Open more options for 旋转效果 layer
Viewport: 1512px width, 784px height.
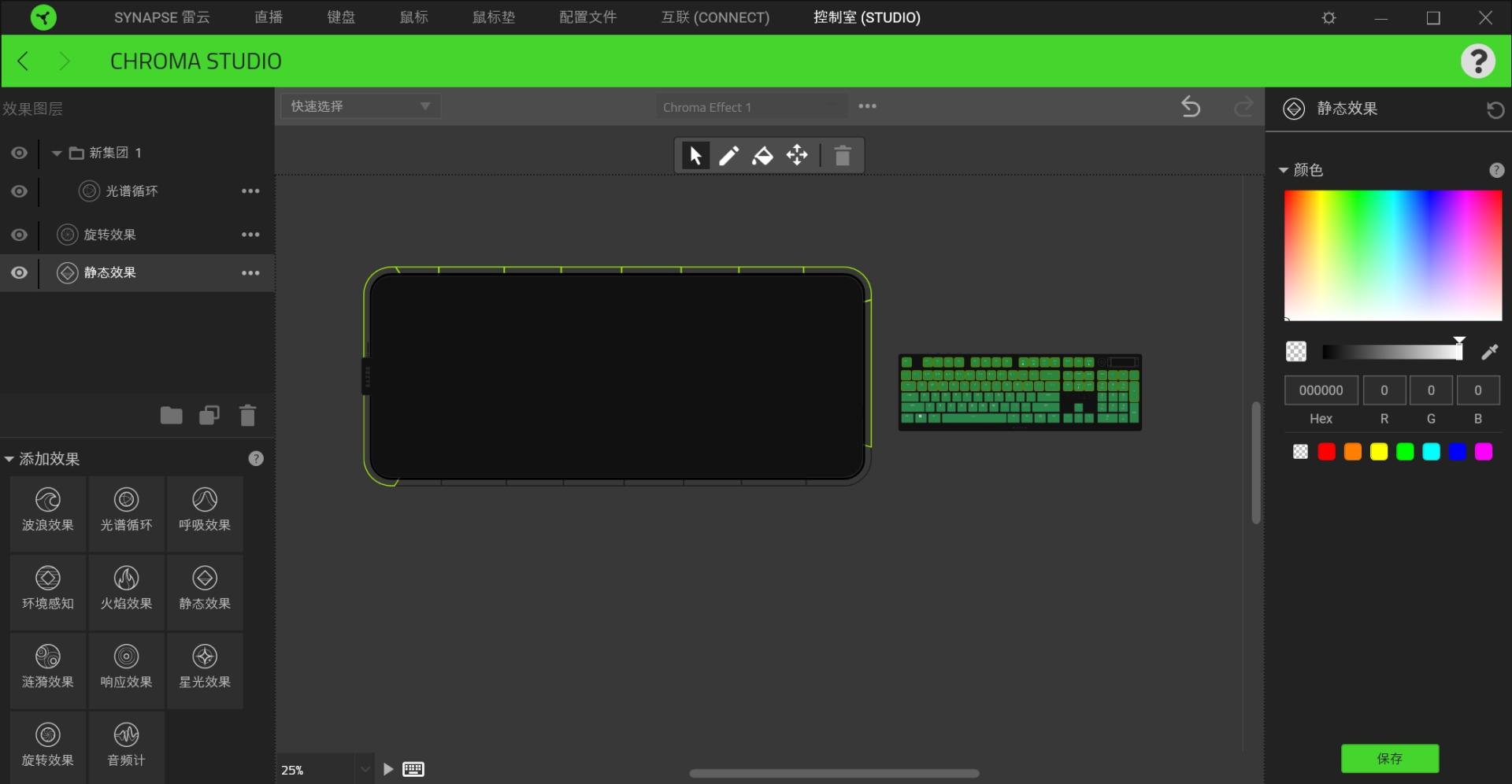click(250, 235)
